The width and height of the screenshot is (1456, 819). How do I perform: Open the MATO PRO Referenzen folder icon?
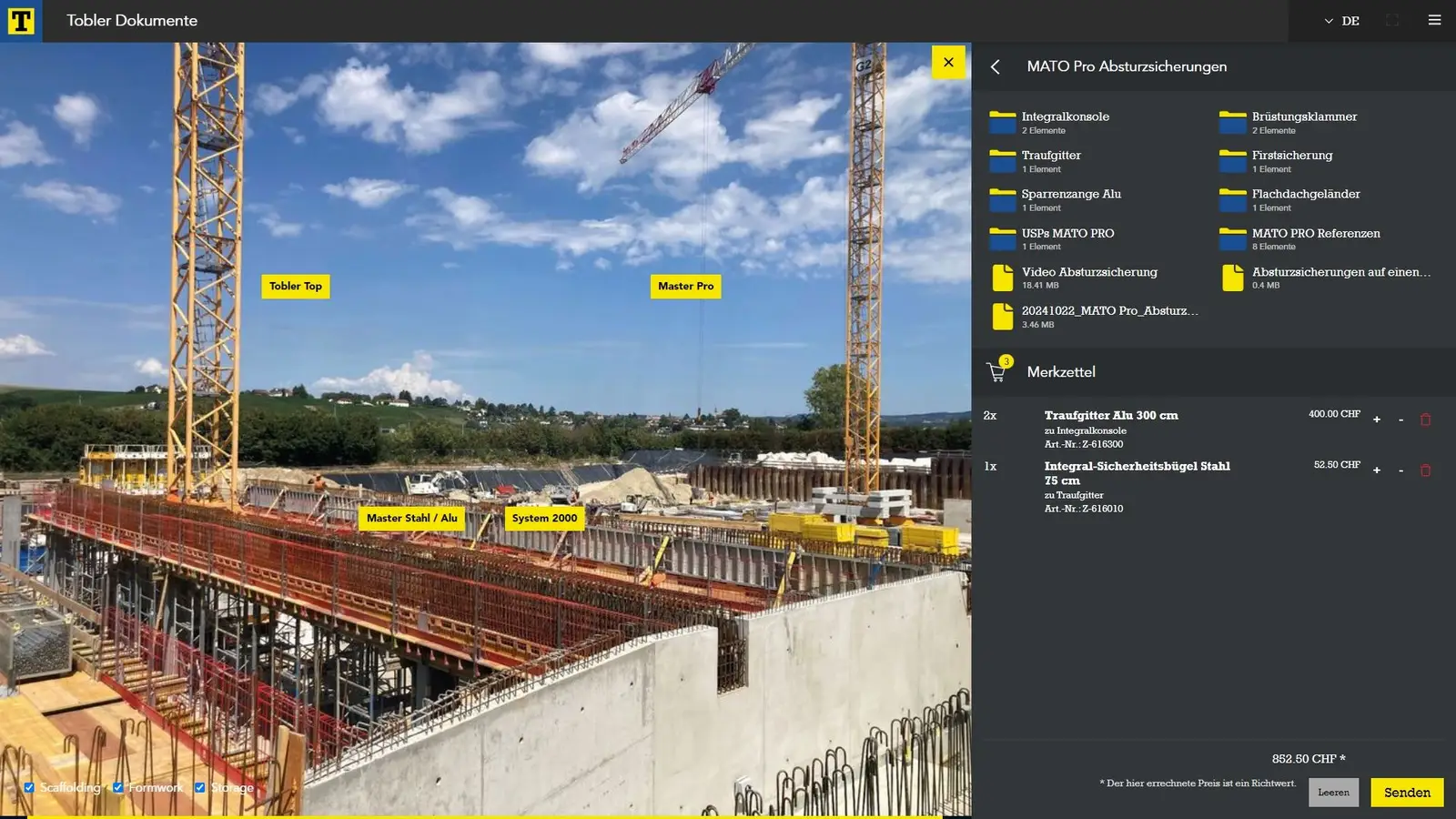(x=1232, y=238)
